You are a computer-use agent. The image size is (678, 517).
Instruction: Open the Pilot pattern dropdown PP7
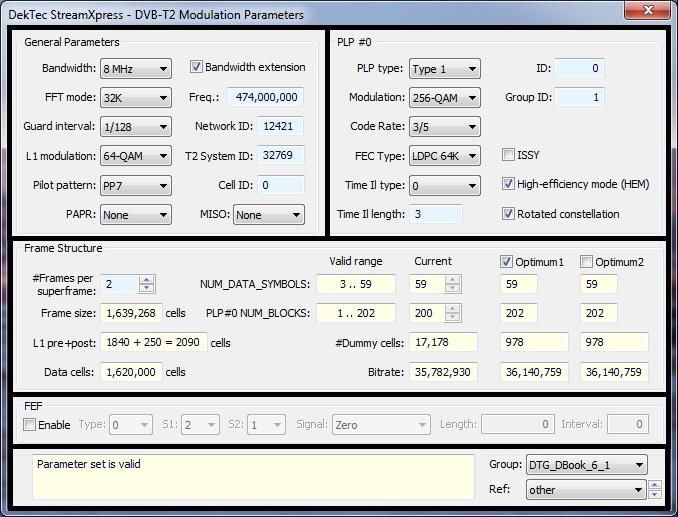[136, 185]
